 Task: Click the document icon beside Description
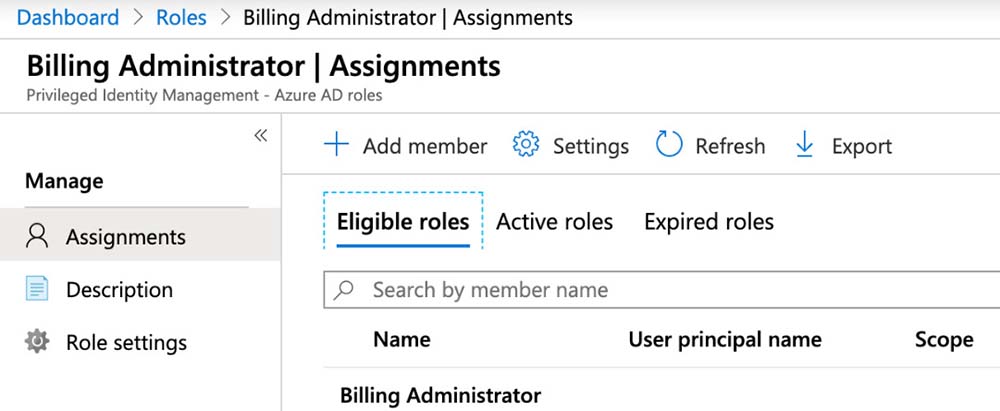point(37,290)
